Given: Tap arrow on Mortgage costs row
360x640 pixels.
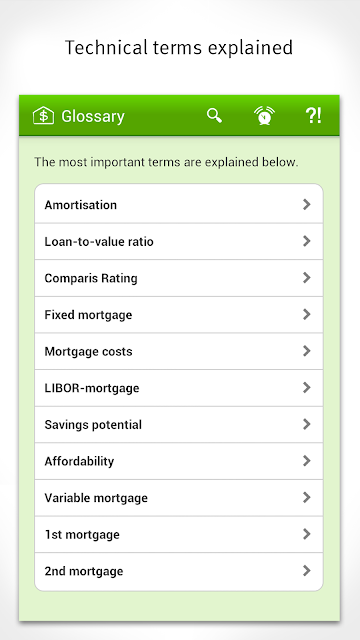Looking at the screenshot, I should pos(307,351).
